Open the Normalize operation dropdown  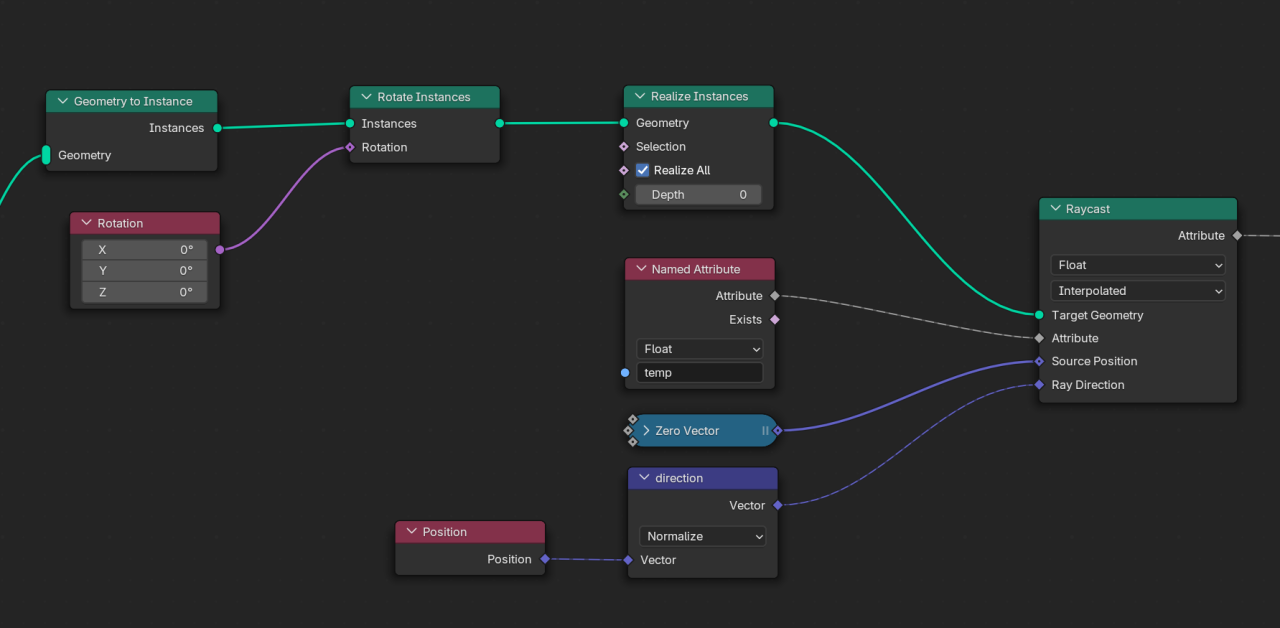coord(702,536)
